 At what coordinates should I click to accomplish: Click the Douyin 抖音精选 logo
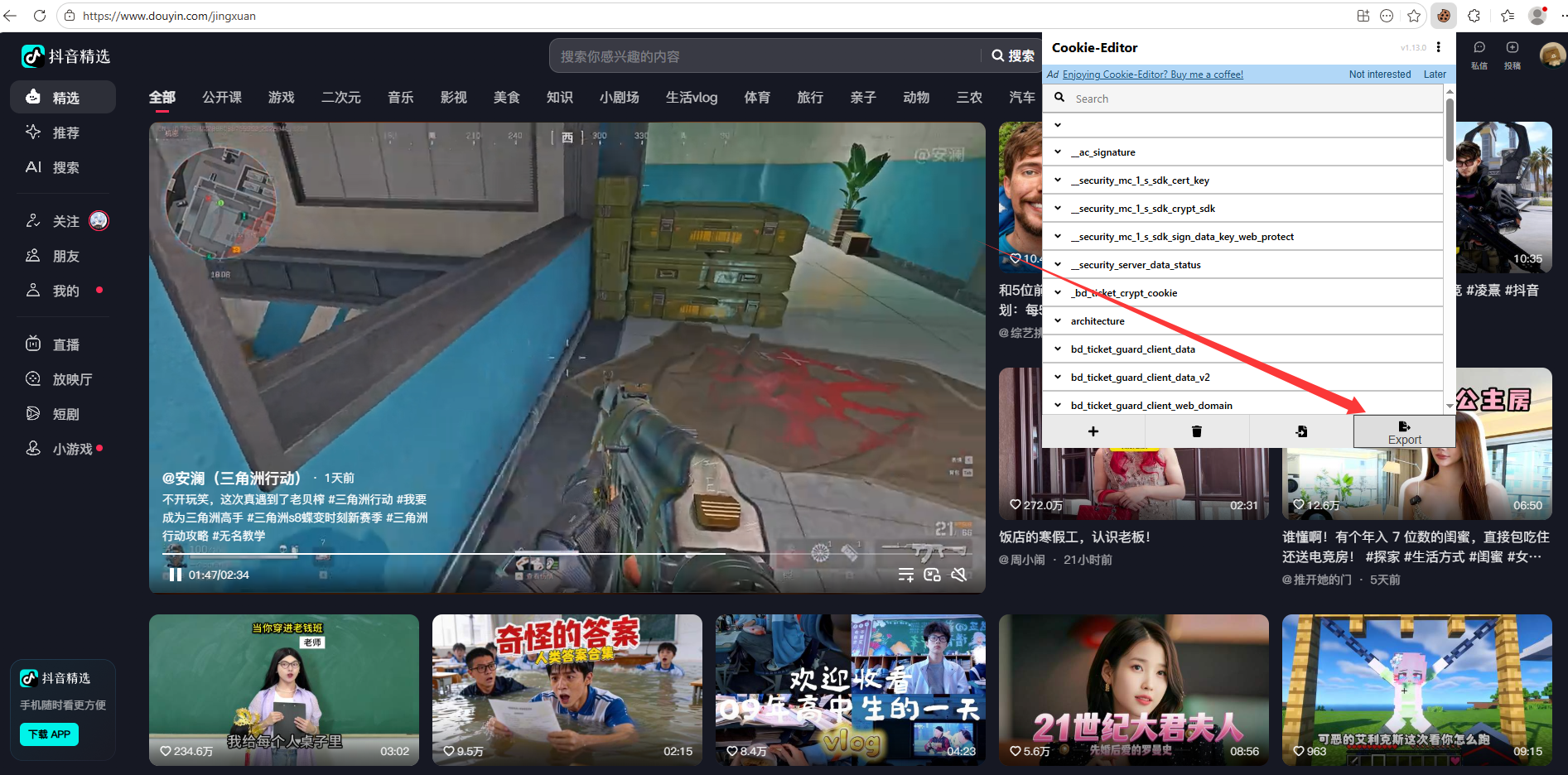click(66, 56)
